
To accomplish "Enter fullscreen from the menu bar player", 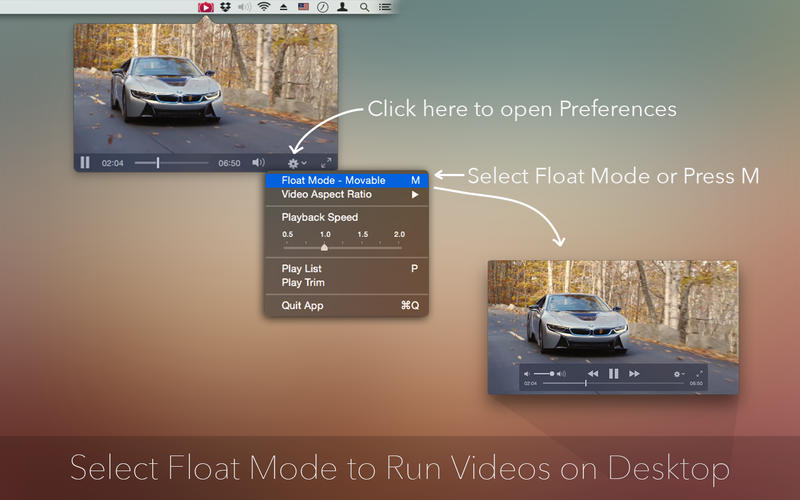I will pos(326,163).
